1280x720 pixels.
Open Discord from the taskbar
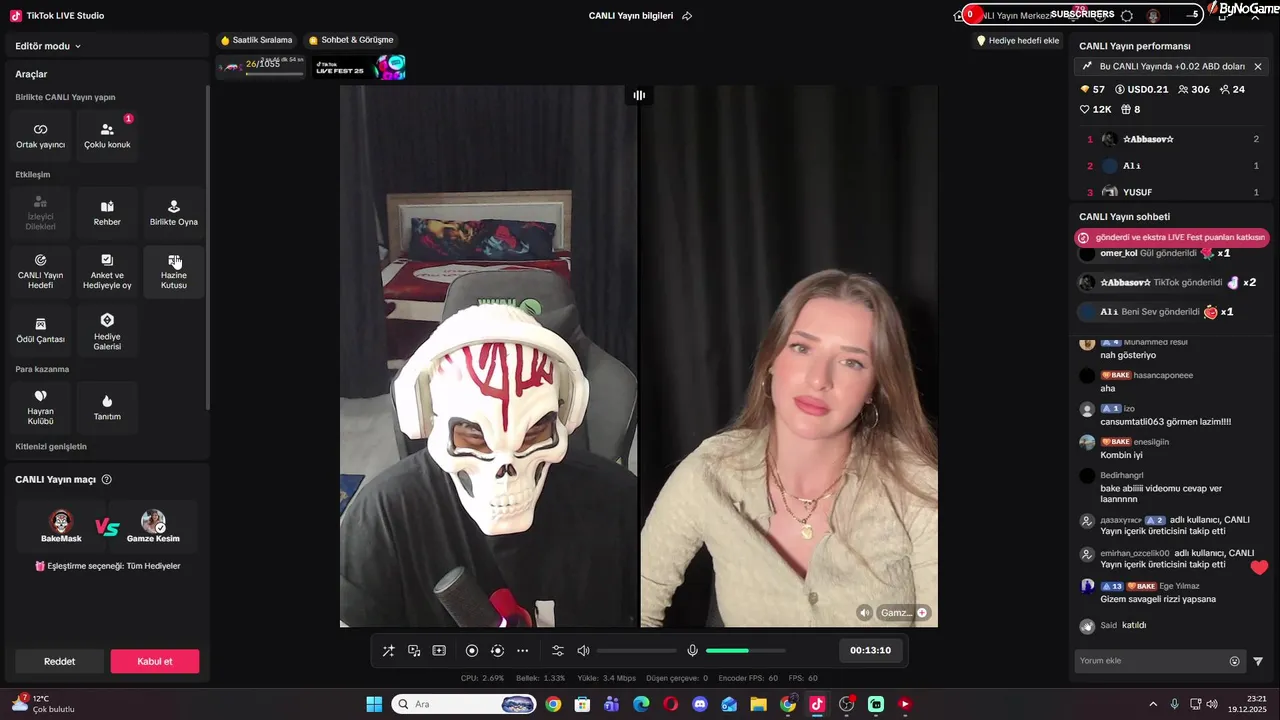[x=700, y=704]
